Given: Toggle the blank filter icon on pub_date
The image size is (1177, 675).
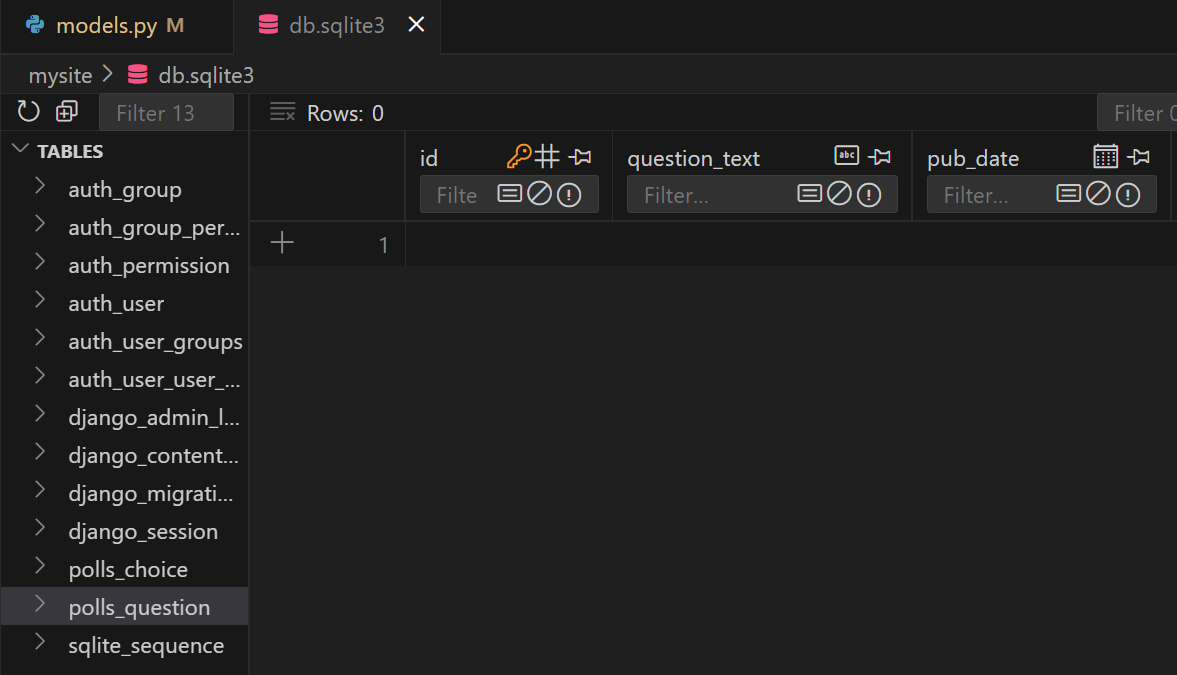Looking at the screenshot, I should point(1069,194).
